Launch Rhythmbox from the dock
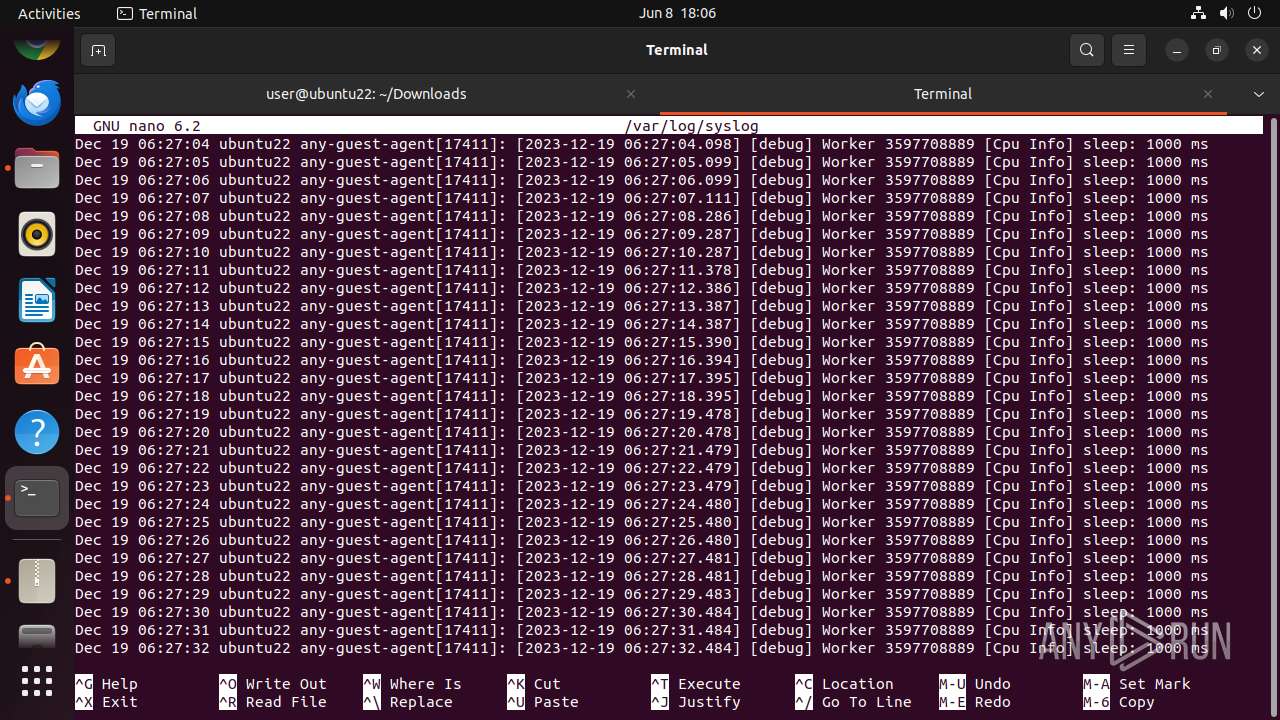 [x=37, y=234]
